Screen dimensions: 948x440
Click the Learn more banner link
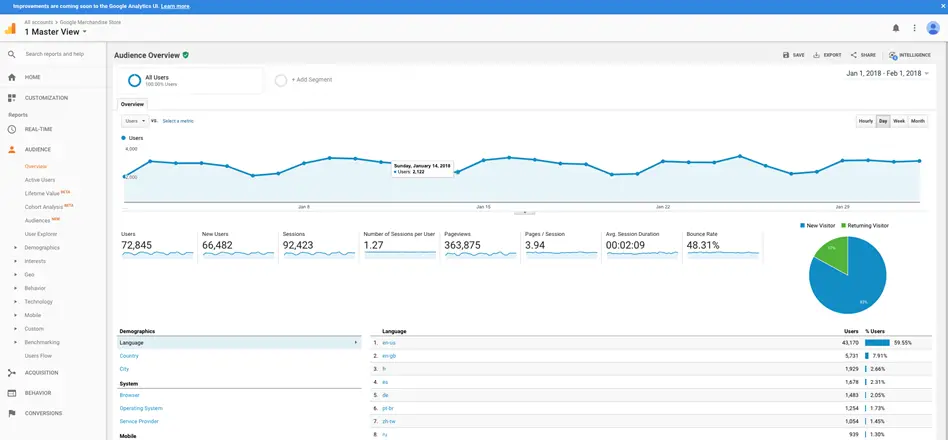click(175, 6)
